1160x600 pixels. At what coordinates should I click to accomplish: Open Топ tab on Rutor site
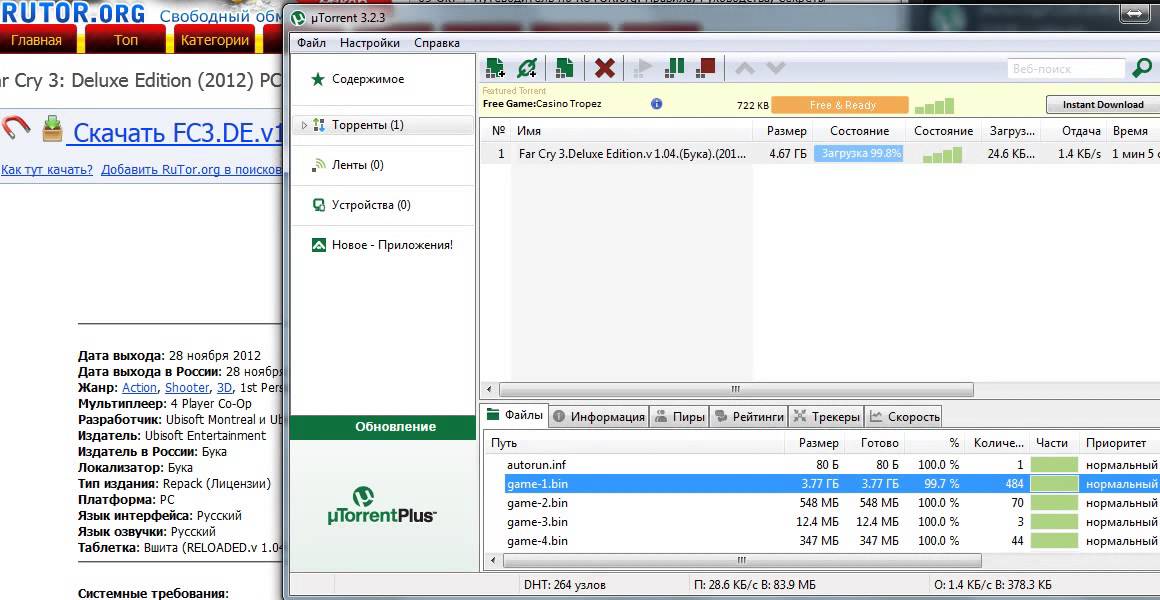pyautogui.click(x=126, y=40)
